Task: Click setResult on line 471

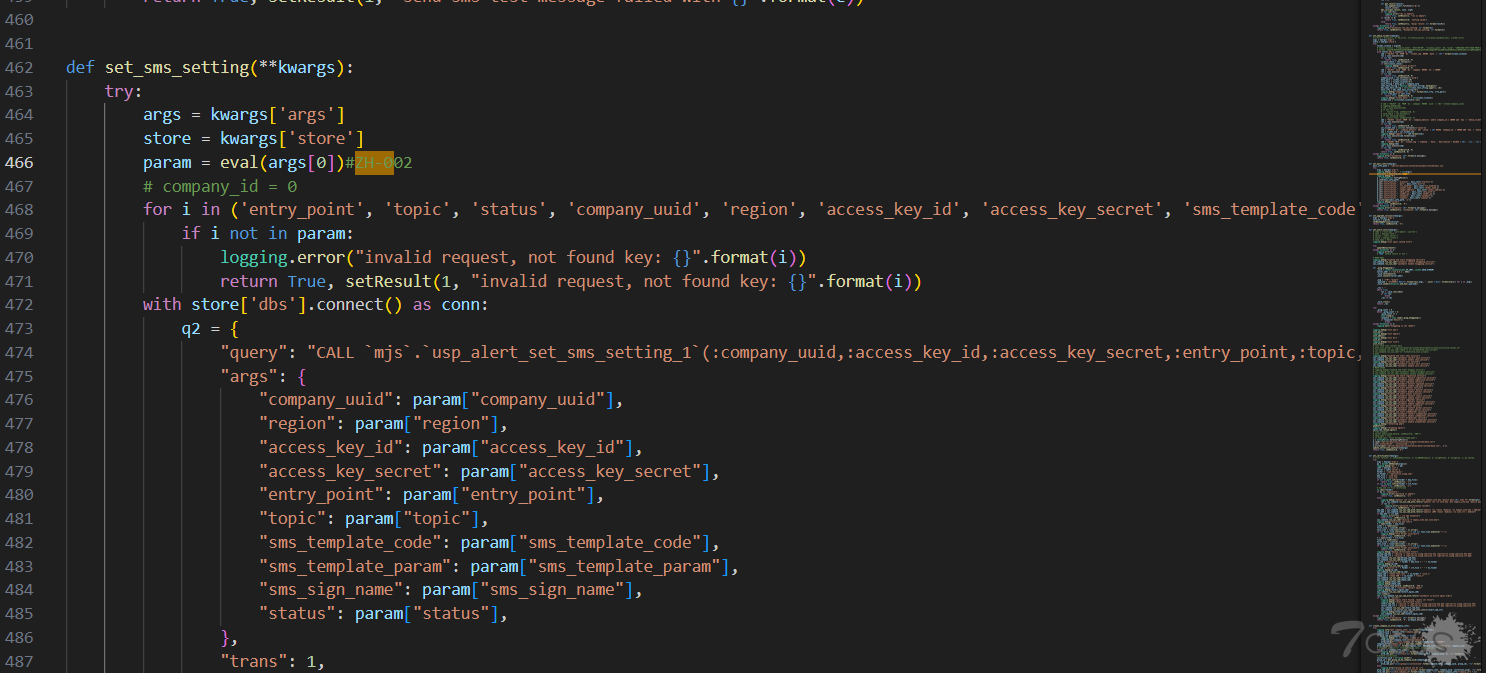Action: coord(384,281)
